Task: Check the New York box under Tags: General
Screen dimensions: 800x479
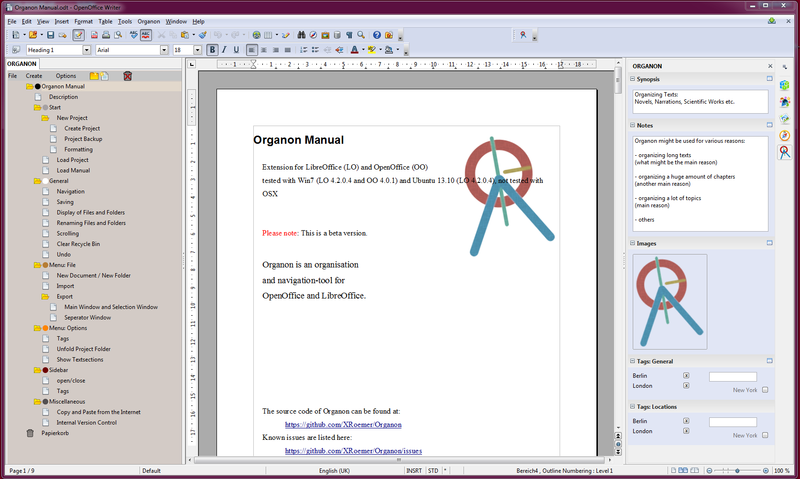Action: [765, 390]
